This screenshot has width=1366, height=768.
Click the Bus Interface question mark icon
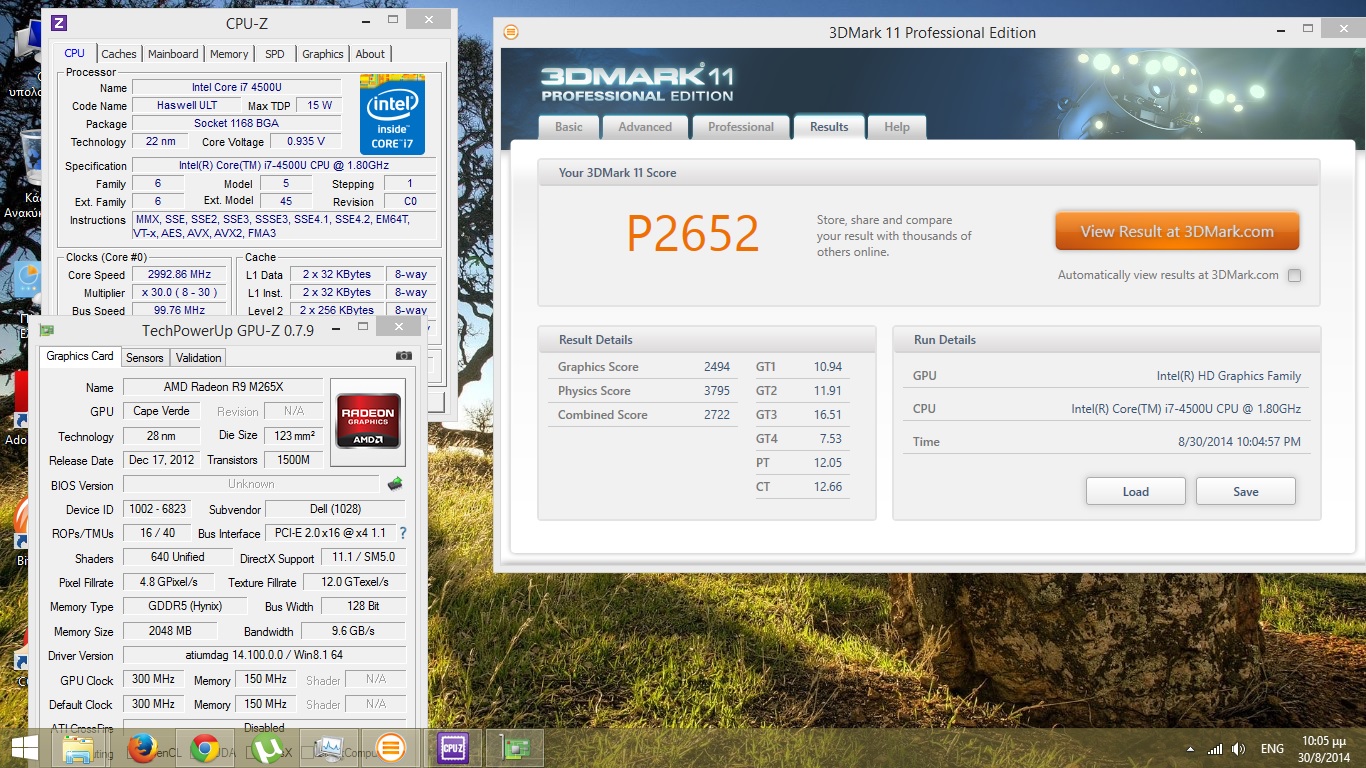click(x=403, y=533)
